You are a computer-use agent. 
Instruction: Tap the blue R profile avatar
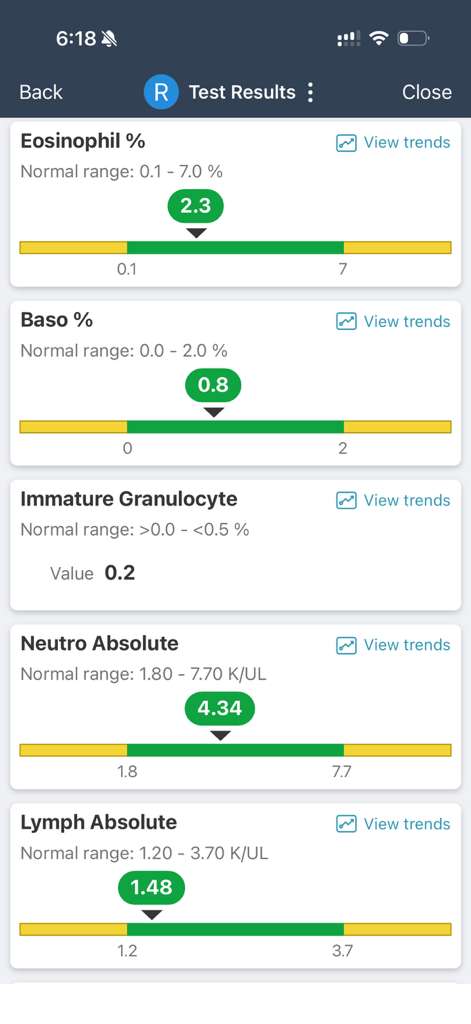point(161,92)
